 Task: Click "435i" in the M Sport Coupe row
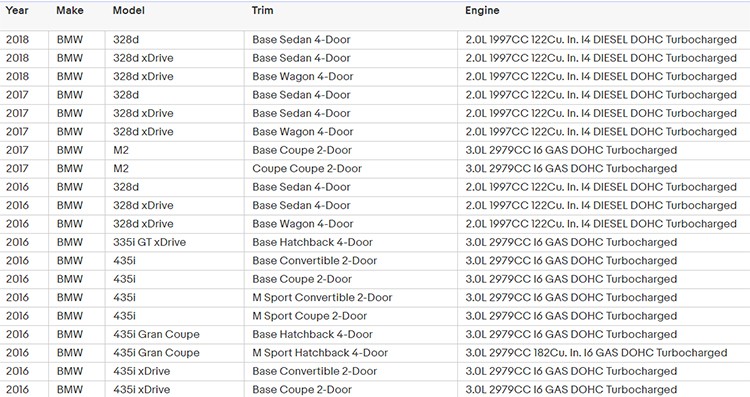124,316
